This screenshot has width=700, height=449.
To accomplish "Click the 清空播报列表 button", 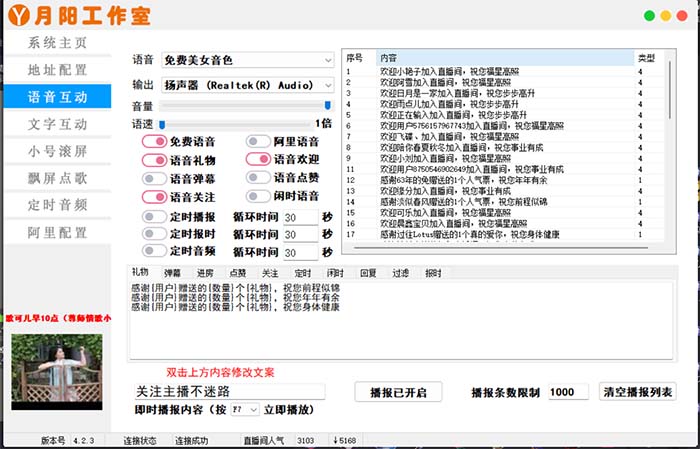I will tap(637, 392).
